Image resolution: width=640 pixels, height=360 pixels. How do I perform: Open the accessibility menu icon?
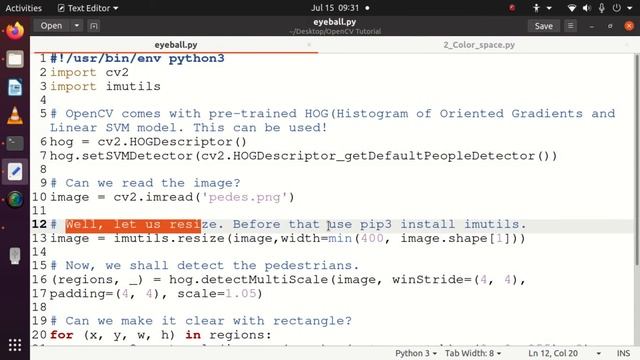point(536,8)
